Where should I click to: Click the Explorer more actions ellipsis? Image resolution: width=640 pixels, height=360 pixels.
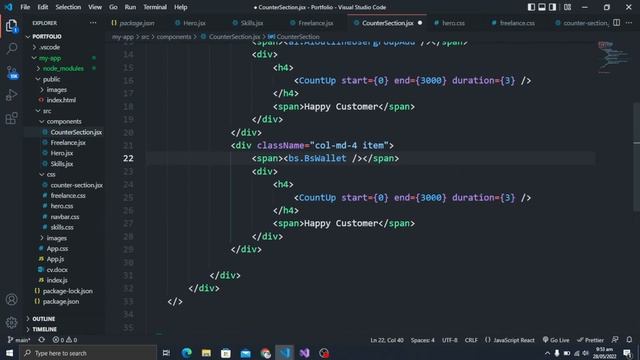pyautogui.click(x=93, y=23)
